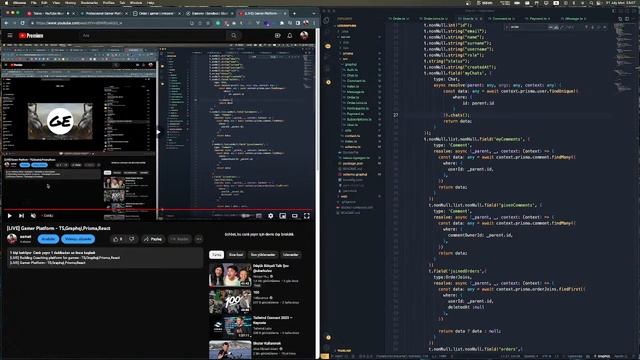Go to the next find match in VS Code

coord(593,27)
